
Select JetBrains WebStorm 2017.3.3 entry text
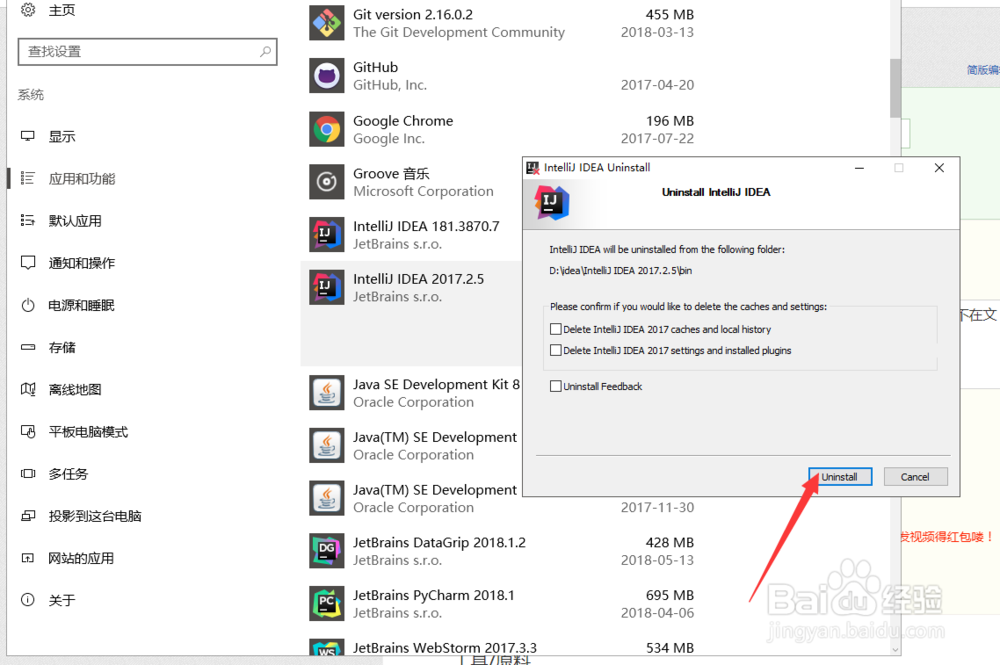(x=445, y=648)
